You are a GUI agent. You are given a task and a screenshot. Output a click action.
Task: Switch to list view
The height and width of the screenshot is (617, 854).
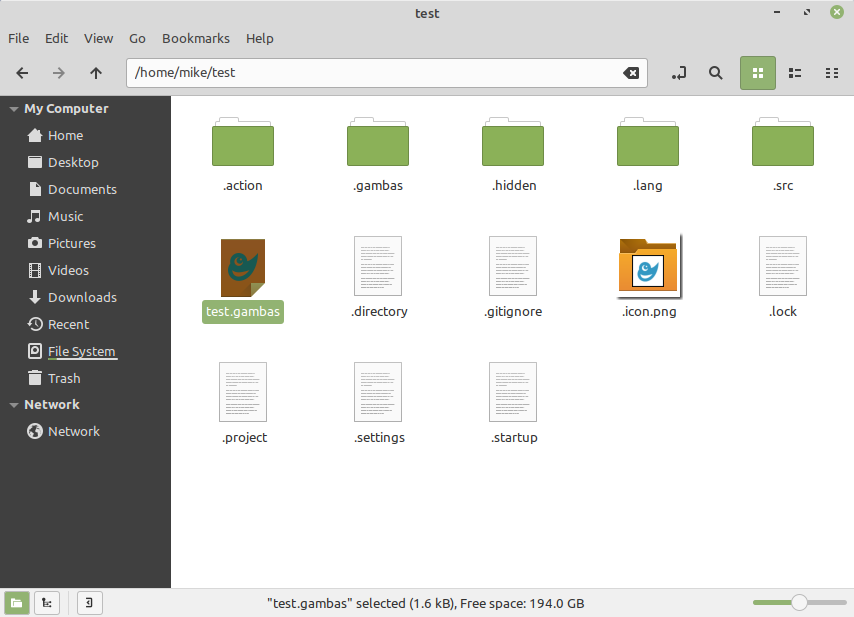795,73
